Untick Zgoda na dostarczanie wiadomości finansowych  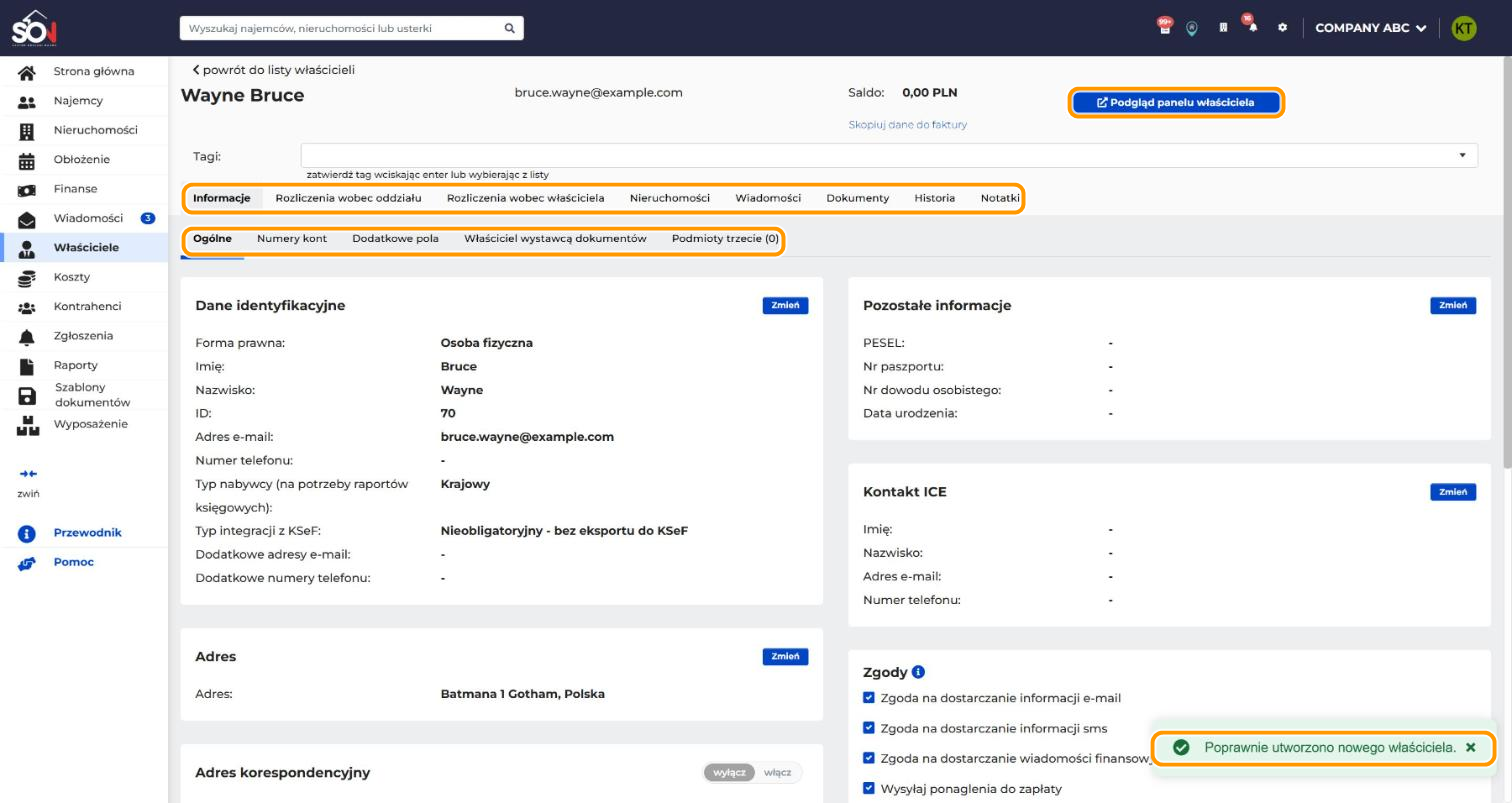tap(868, 758)
